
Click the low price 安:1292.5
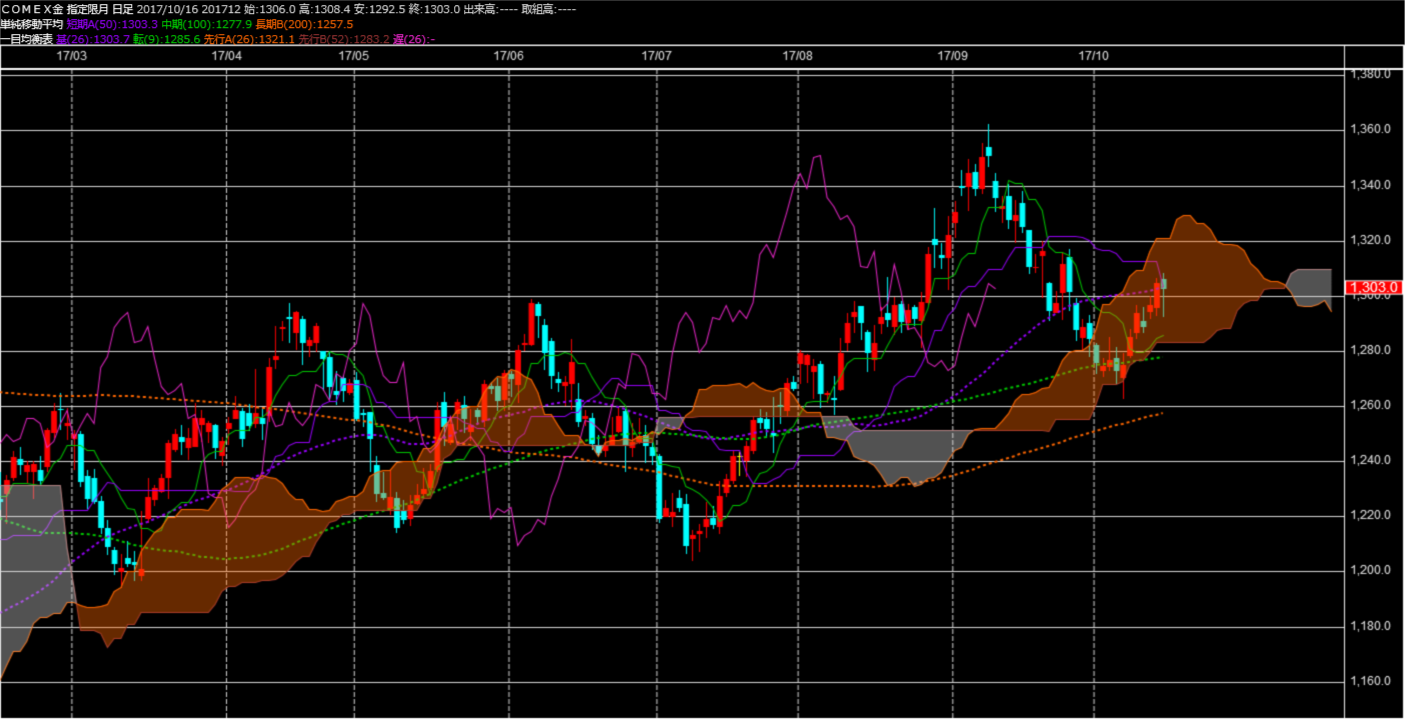(379, 8)
